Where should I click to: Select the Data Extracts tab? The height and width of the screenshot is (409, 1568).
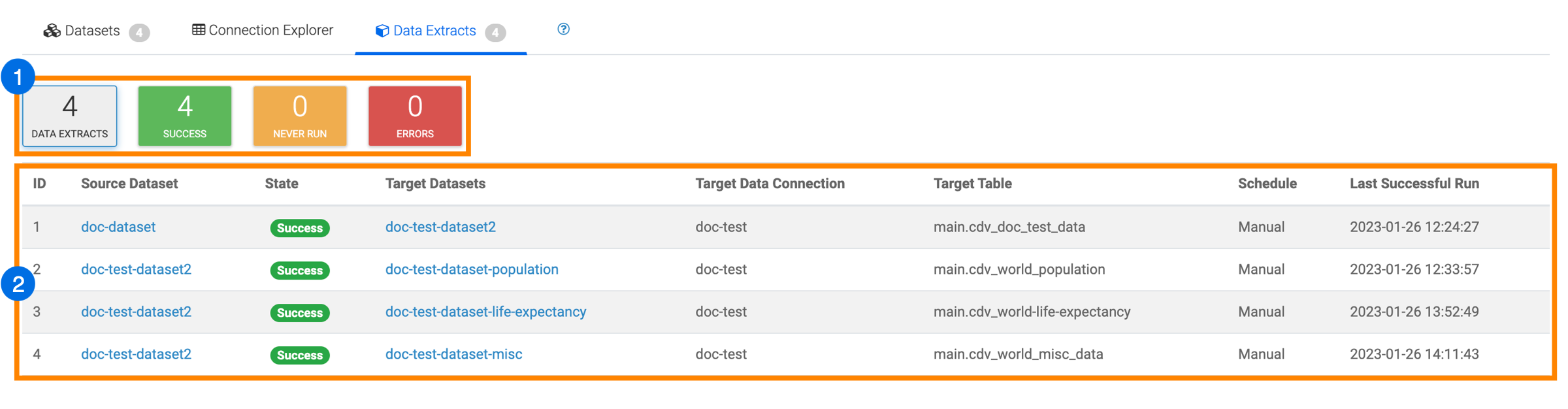click(434, 31)
